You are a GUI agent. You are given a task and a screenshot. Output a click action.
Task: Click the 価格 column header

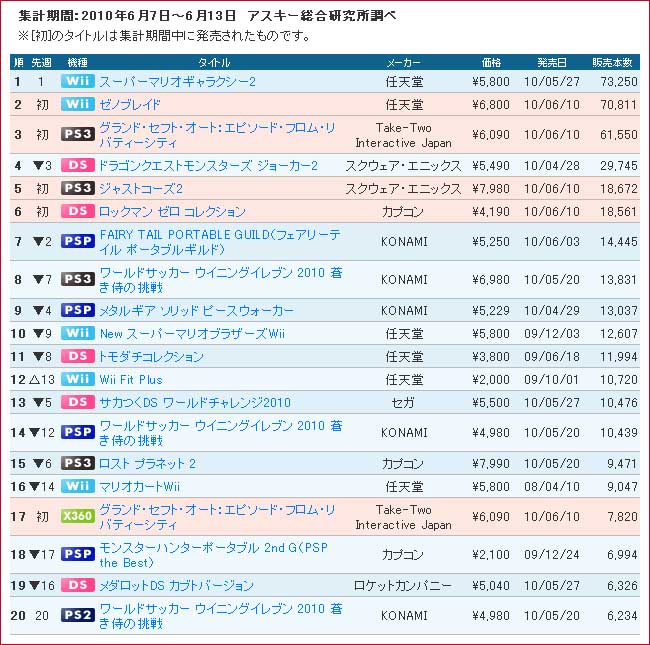point(491,63)
